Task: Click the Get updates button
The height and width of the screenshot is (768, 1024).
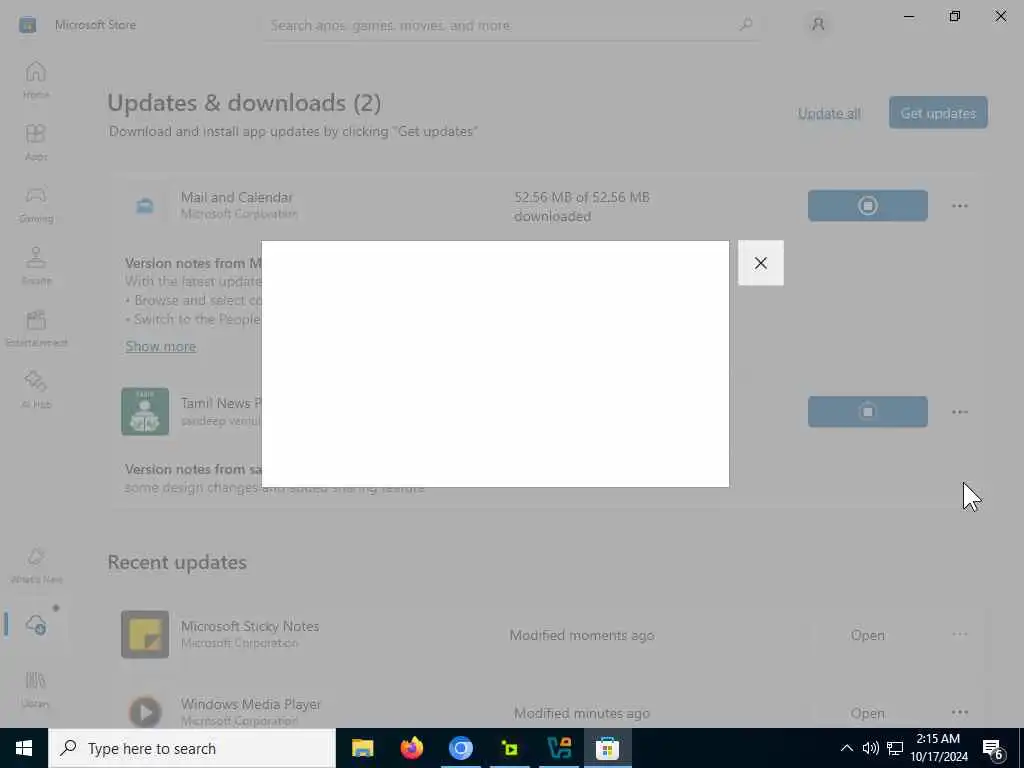Action: 938,113
